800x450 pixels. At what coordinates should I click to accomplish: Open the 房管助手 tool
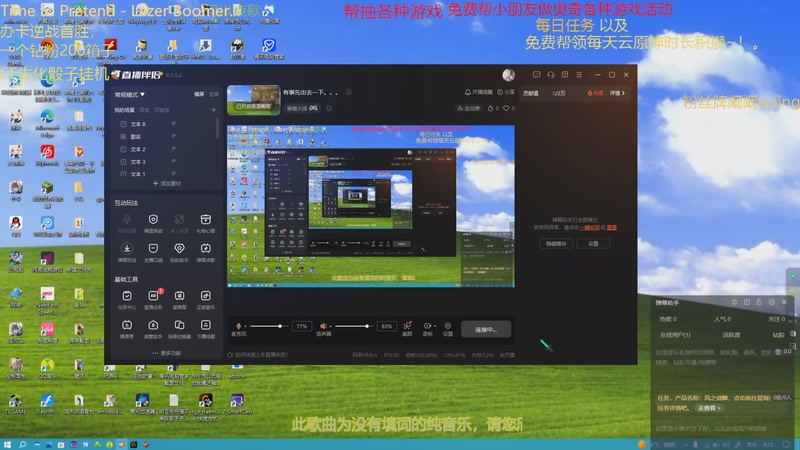tap(153, 329)
